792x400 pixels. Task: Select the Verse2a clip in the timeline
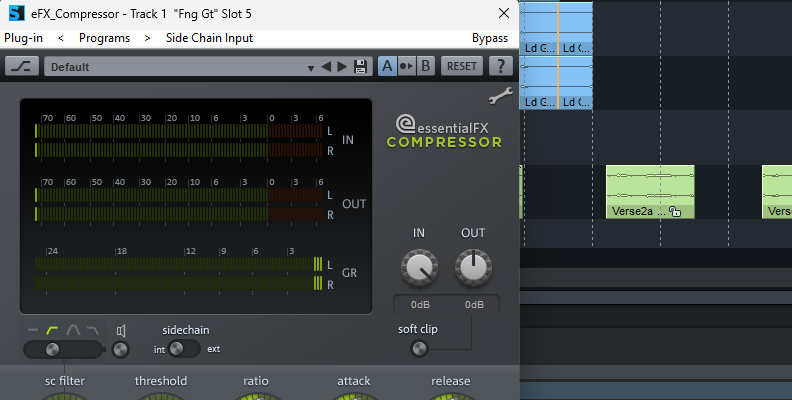[649, 190]
